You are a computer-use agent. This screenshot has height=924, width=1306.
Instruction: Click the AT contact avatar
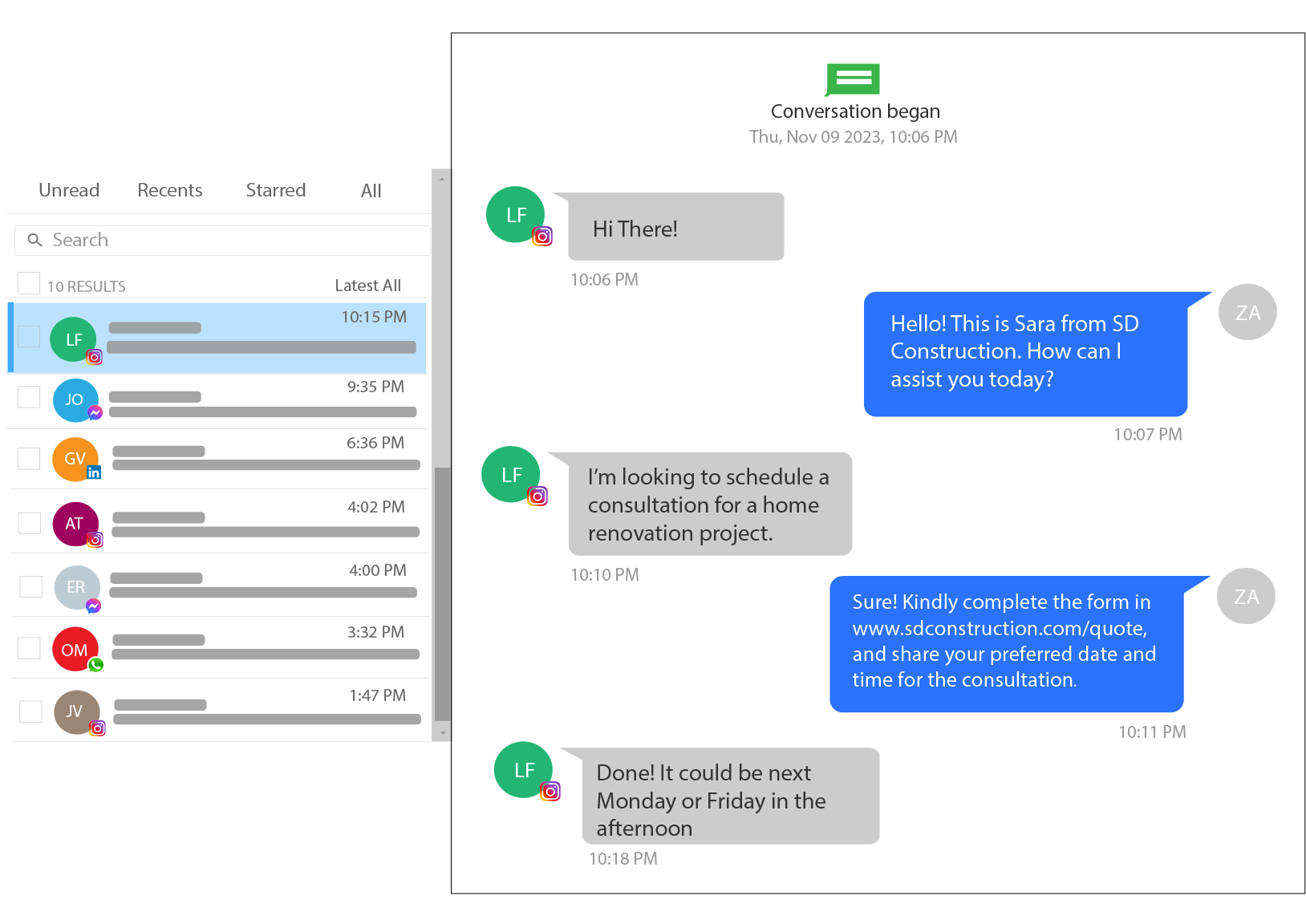pos(75,524)
